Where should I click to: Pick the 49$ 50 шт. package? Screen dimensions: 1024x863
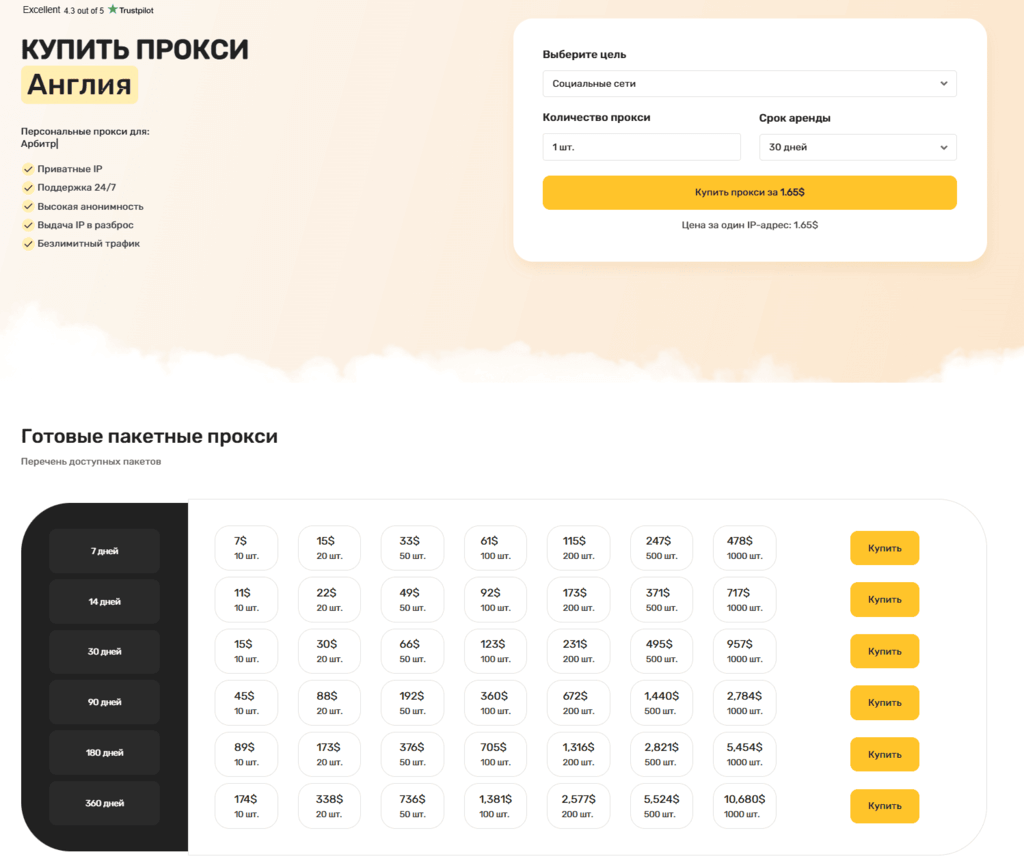click(x=412, y=599)
